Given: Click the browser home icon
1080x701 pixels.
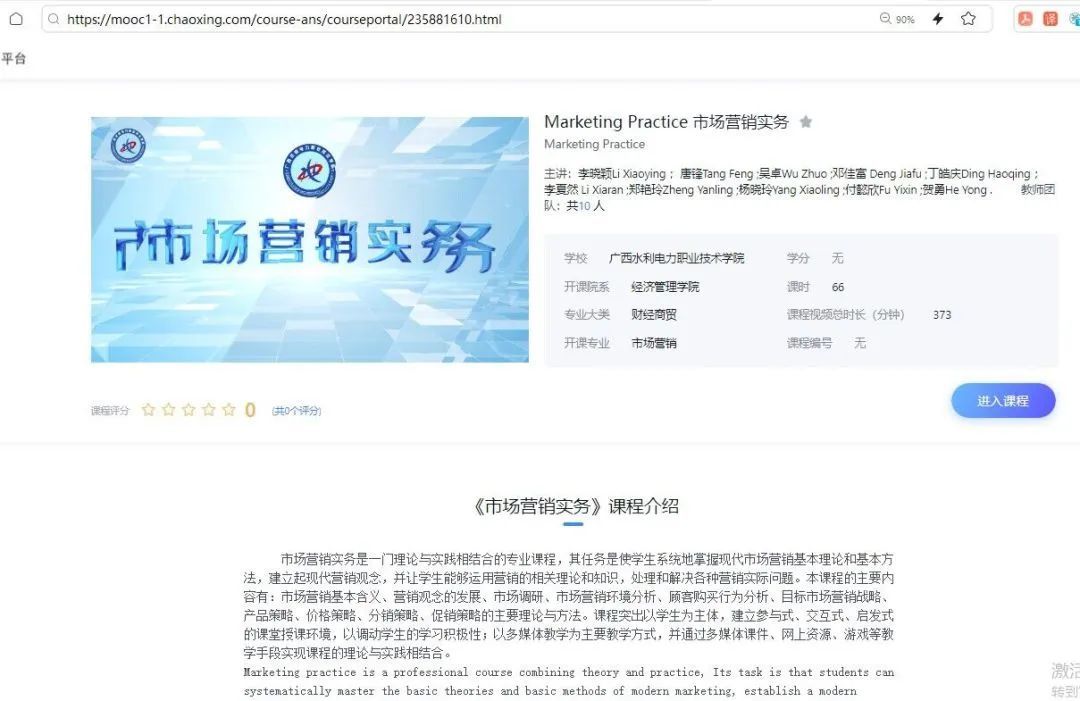Looking at the screenshot, I should [x=16, y=19].
